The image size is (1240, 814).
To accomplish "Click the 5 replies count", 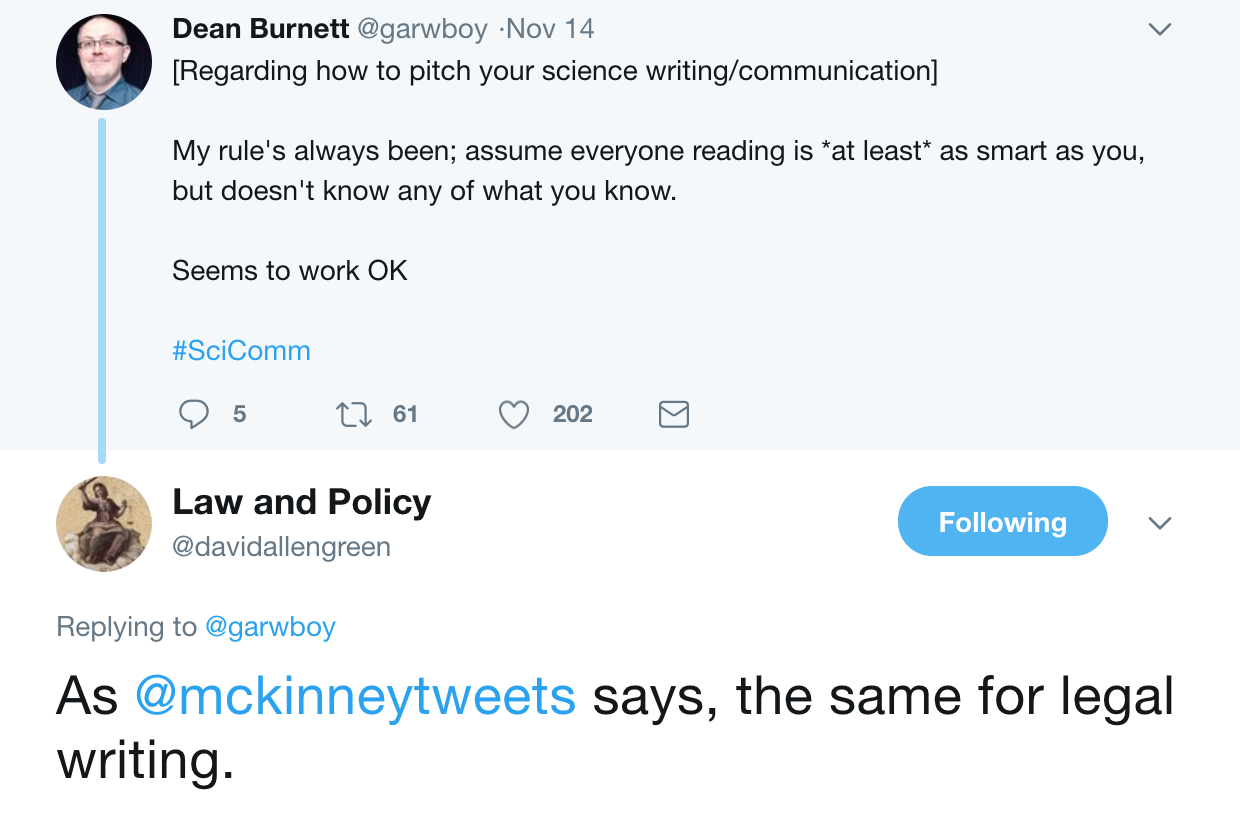I will (x=239, y=414).
